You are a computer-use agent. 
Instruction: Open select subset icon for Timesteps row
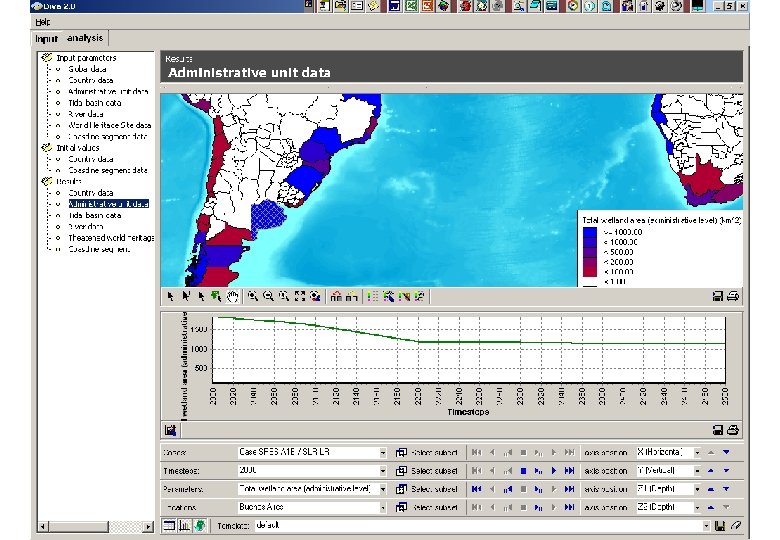[401, 471]
